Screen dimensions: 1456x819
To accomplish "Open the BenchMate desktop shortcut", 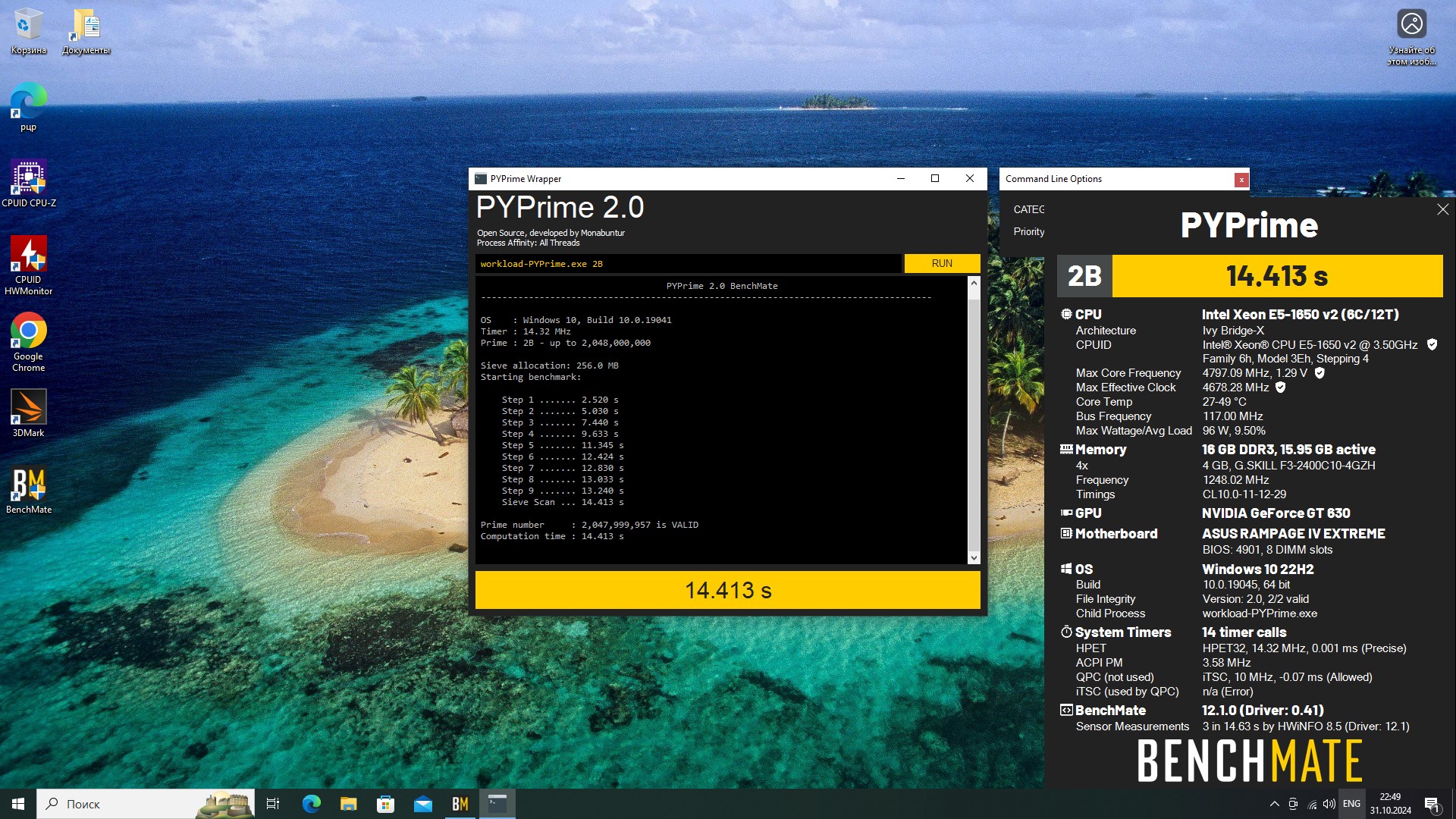I will pyautogui.click(x=28, y=490).
